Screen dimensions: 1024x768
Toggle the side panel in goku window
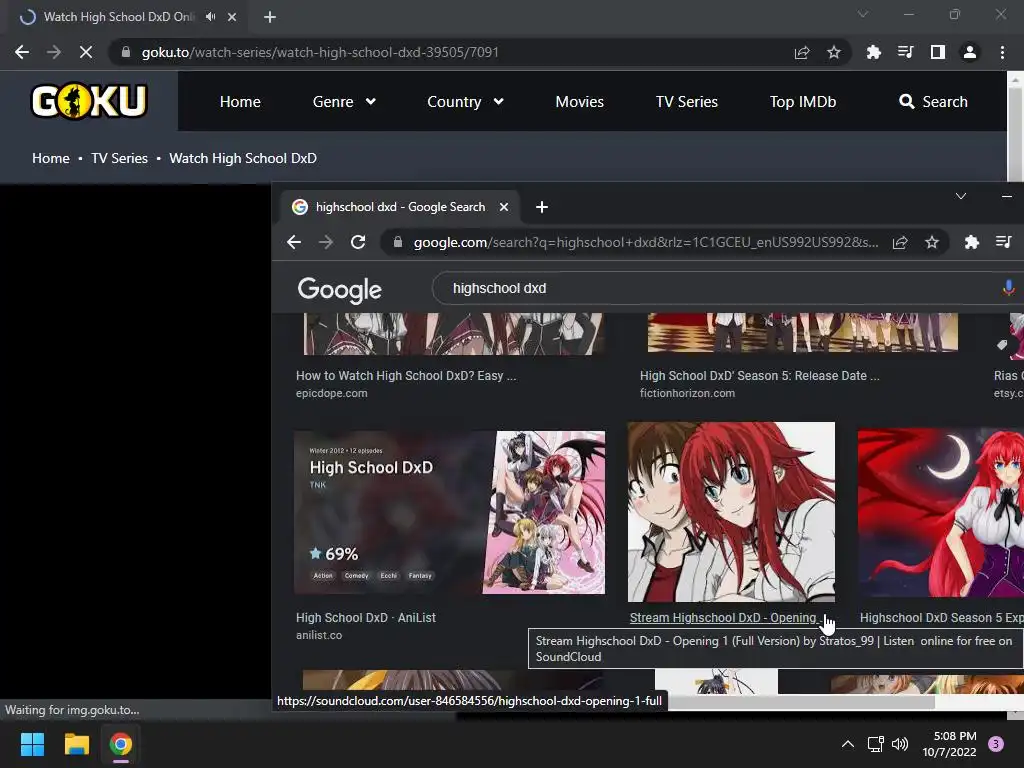(937, 52)
